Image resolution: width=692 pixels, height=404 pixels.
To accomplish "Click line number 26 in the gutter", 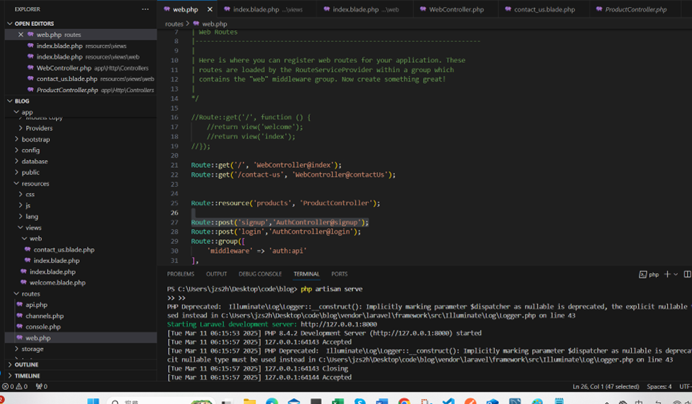I will coord(174,212).
